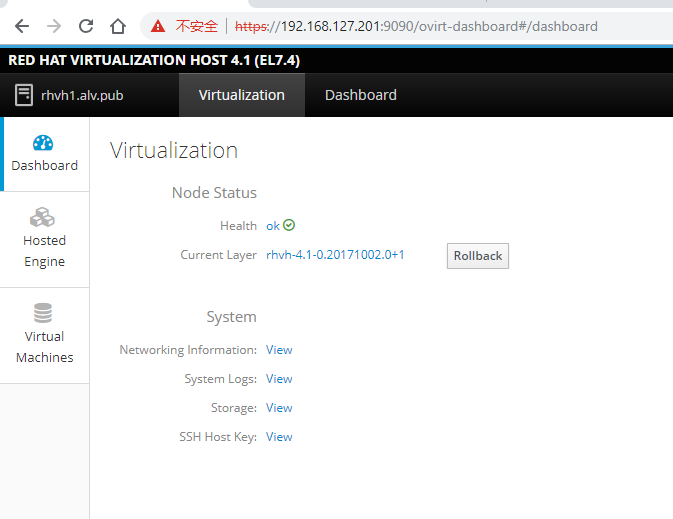The width and height of the screenshot is (673, 519).
Task: Click the Current Layer label
Action: (218, 255)
